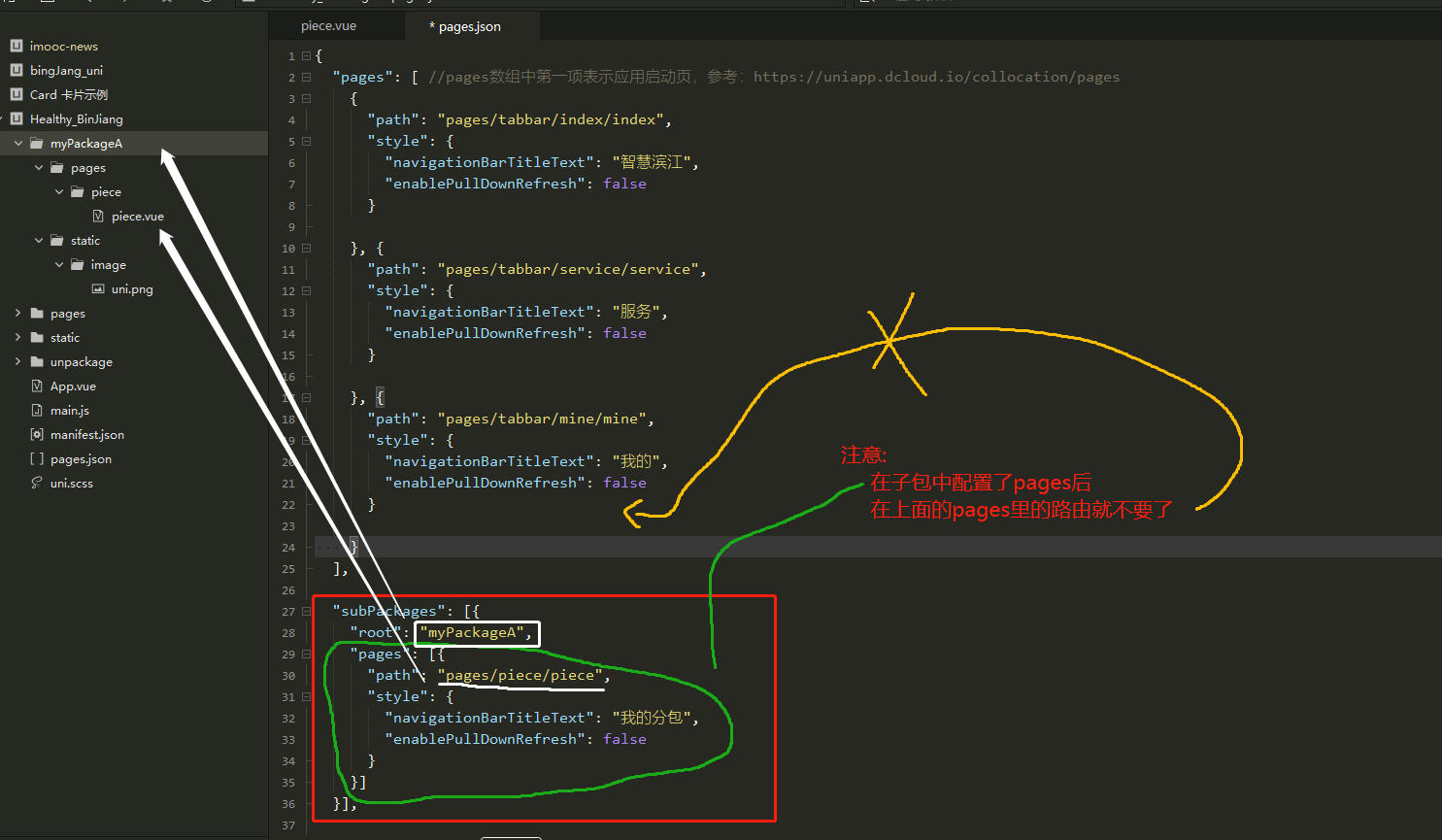This screenshot has width=1442, height=840.
Task: Click the false value on line 33
Action: tap(624, 739)
